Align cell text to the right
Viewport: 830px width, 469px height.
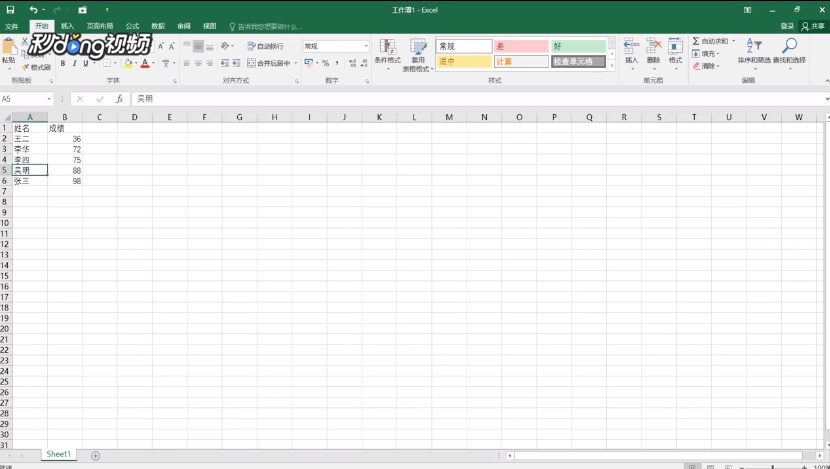point(210,64)
